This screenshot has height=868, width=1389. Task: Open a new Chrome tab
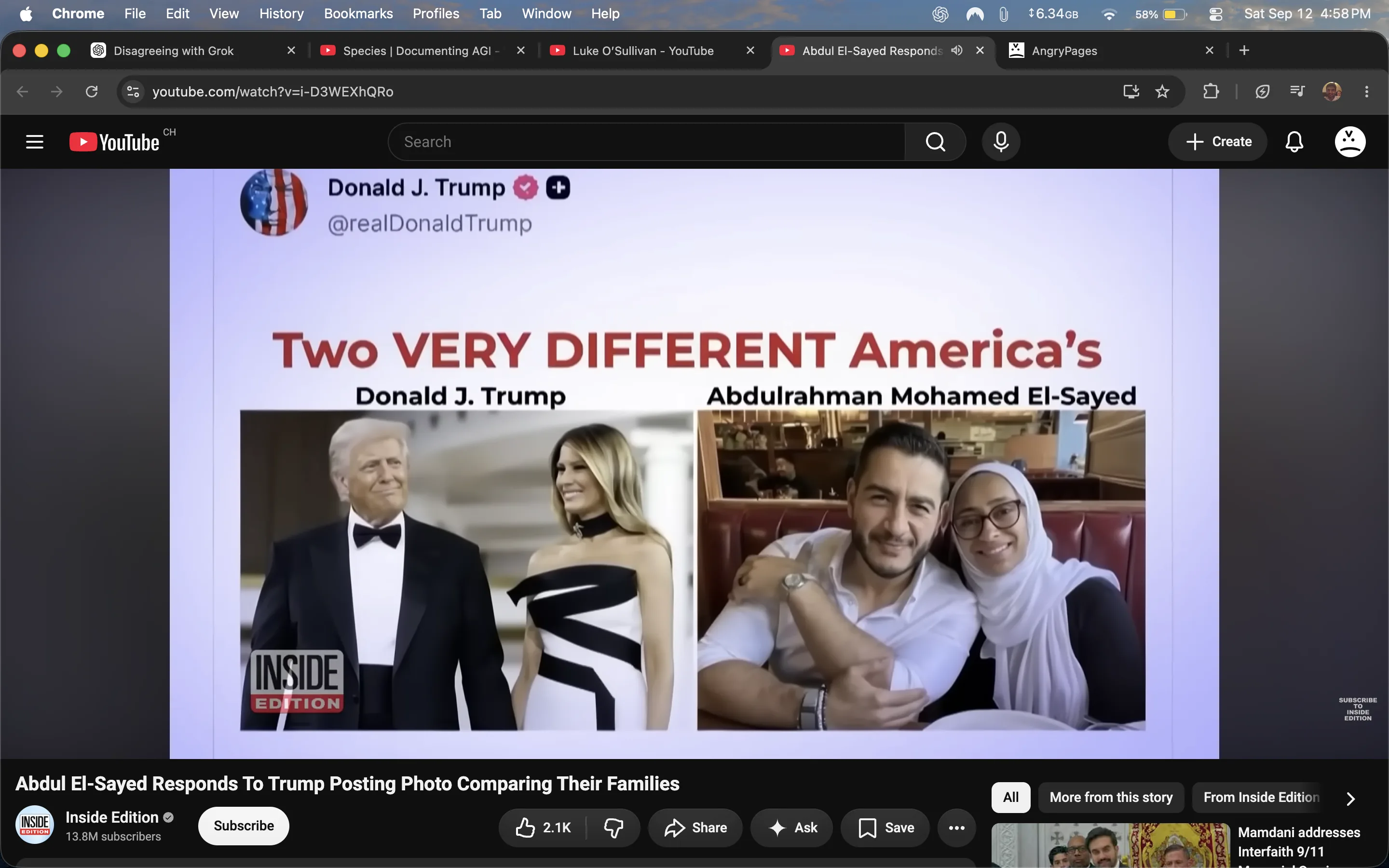click(x=1244, y=51)
